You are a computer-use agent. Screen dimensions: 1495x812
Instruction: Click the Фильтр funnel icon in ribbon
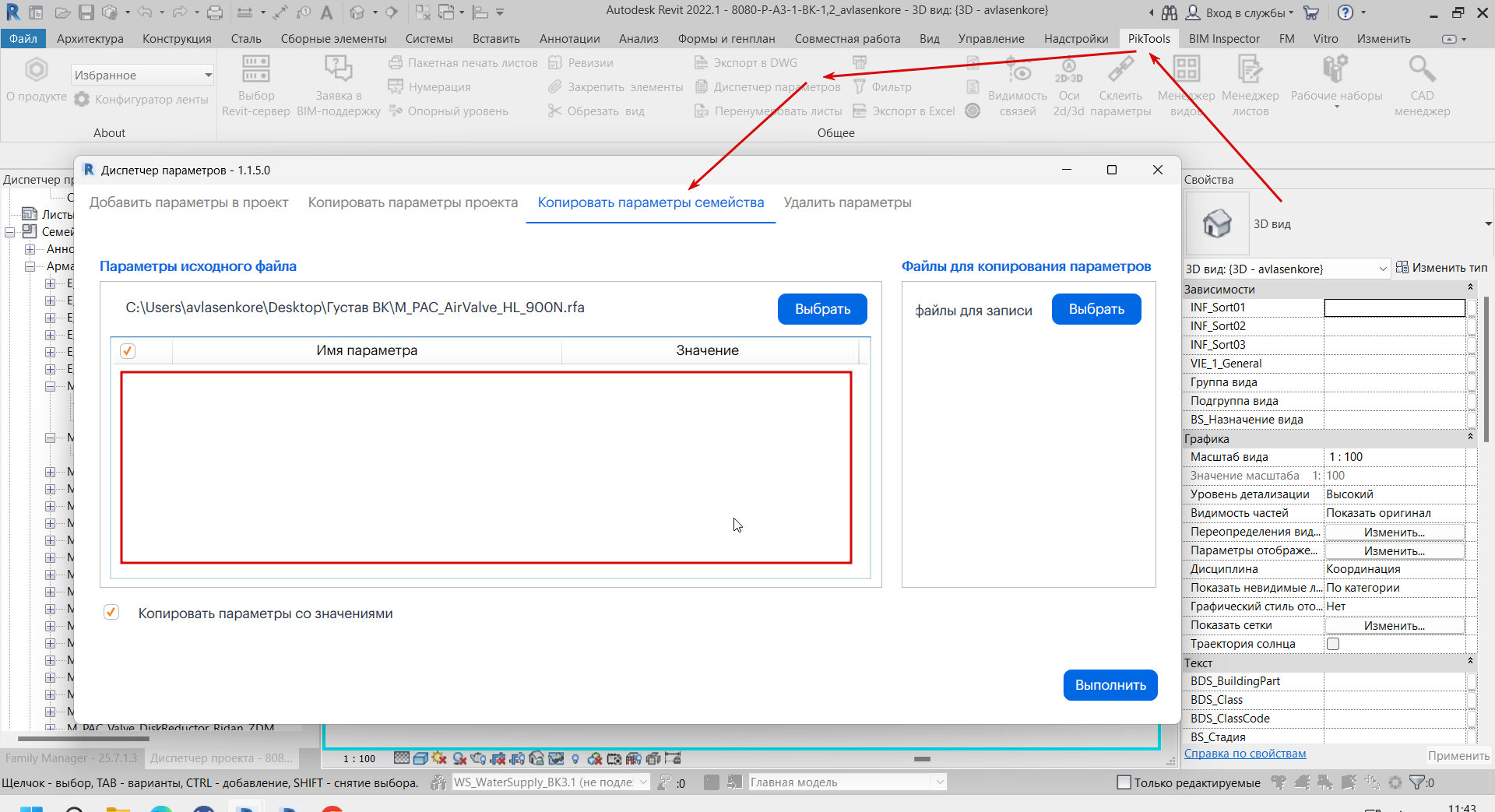pyautogui.click(x=860, y=87)
